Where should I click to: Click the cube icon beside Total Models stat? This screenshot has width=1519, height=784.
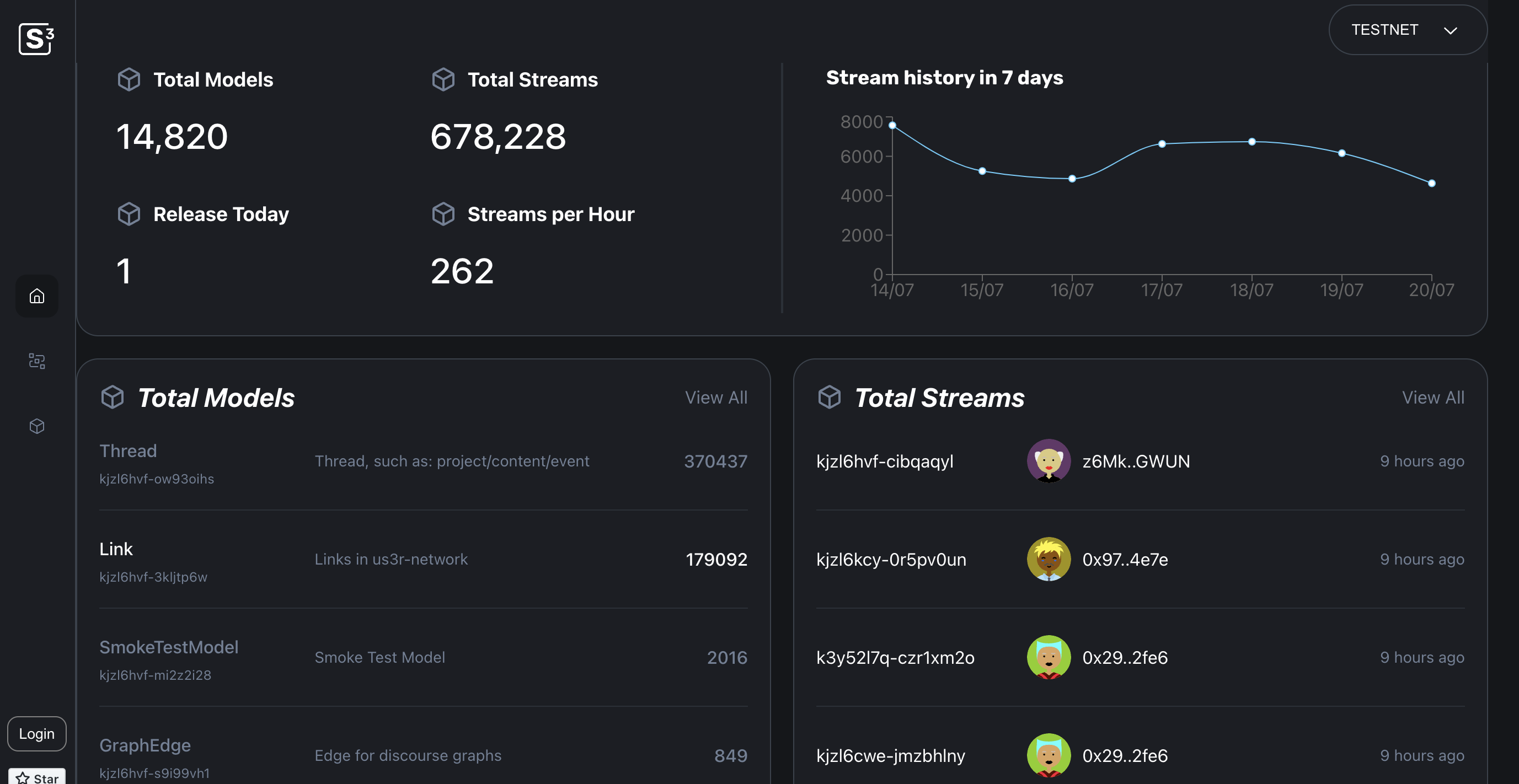129,79
